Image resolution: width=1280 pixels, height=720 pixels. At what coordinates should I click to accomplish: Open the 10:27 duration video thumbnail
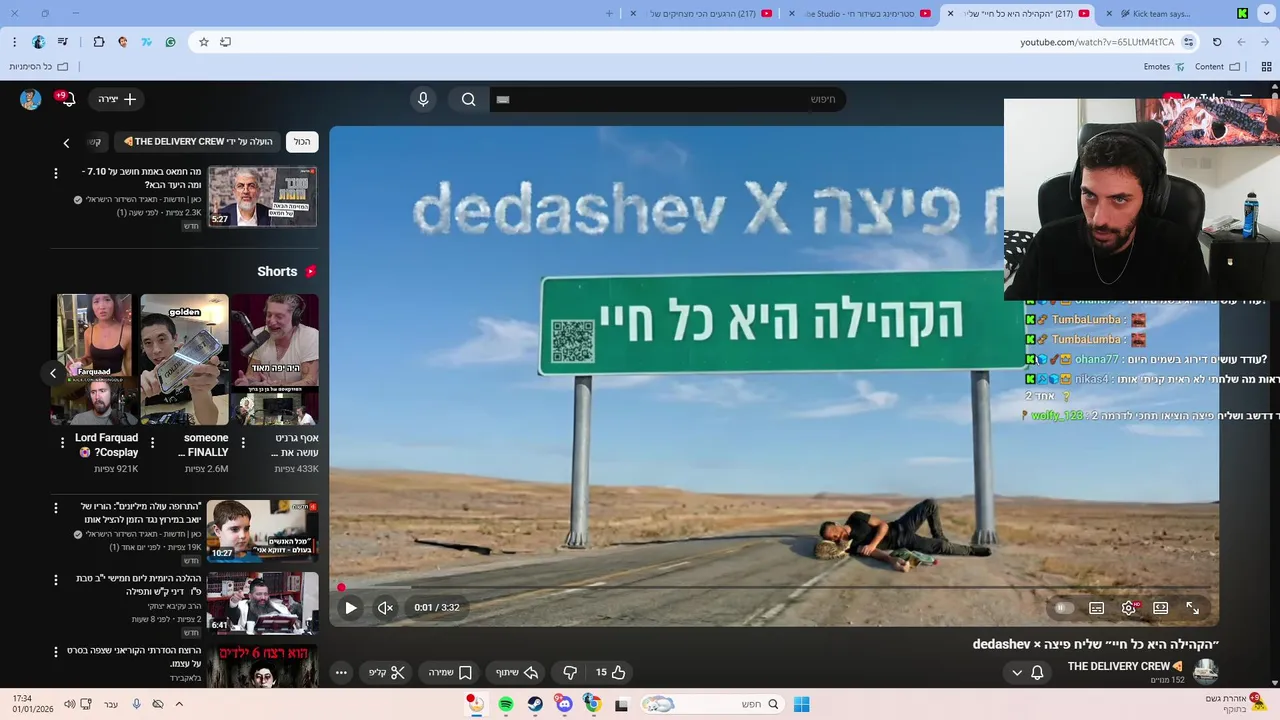point(262,531)
